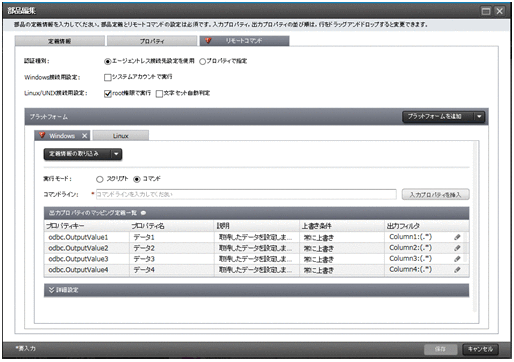Maximize the parts editing dialog

(x=486, y=11)
